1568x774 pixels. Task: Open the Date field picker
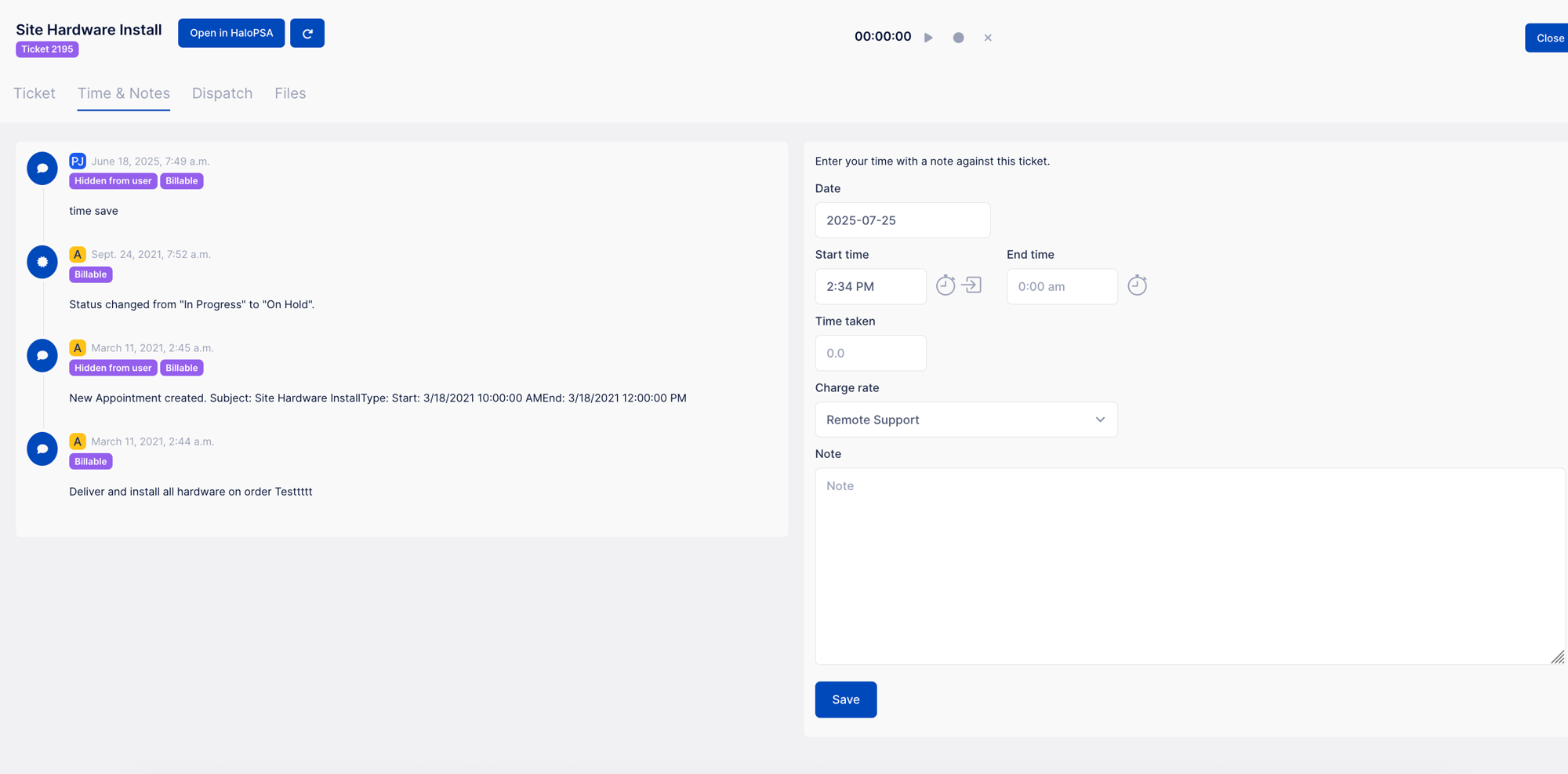pos(902,220)
